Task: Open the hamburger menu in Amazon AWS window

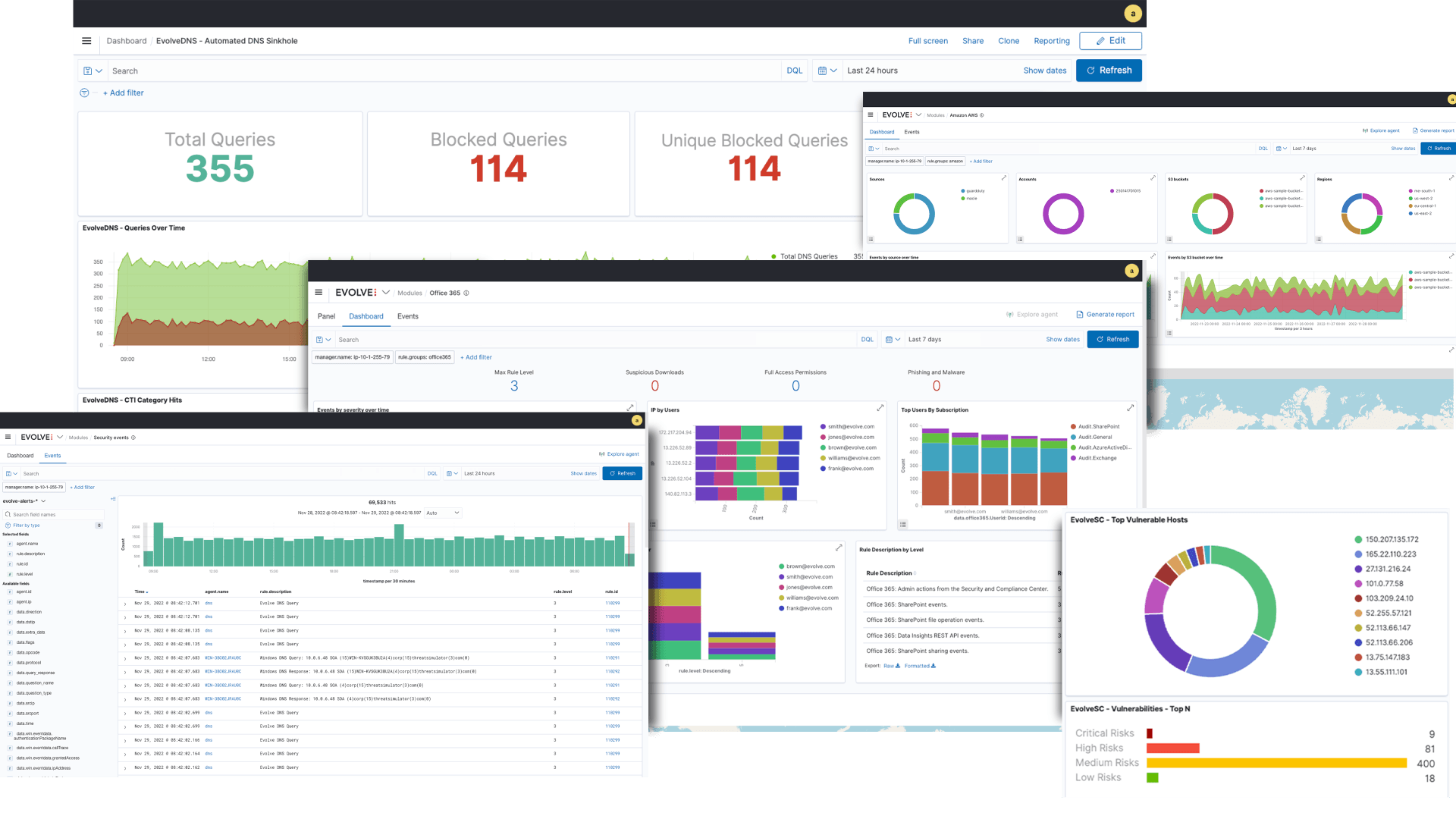Action: [x=871, y=115]
